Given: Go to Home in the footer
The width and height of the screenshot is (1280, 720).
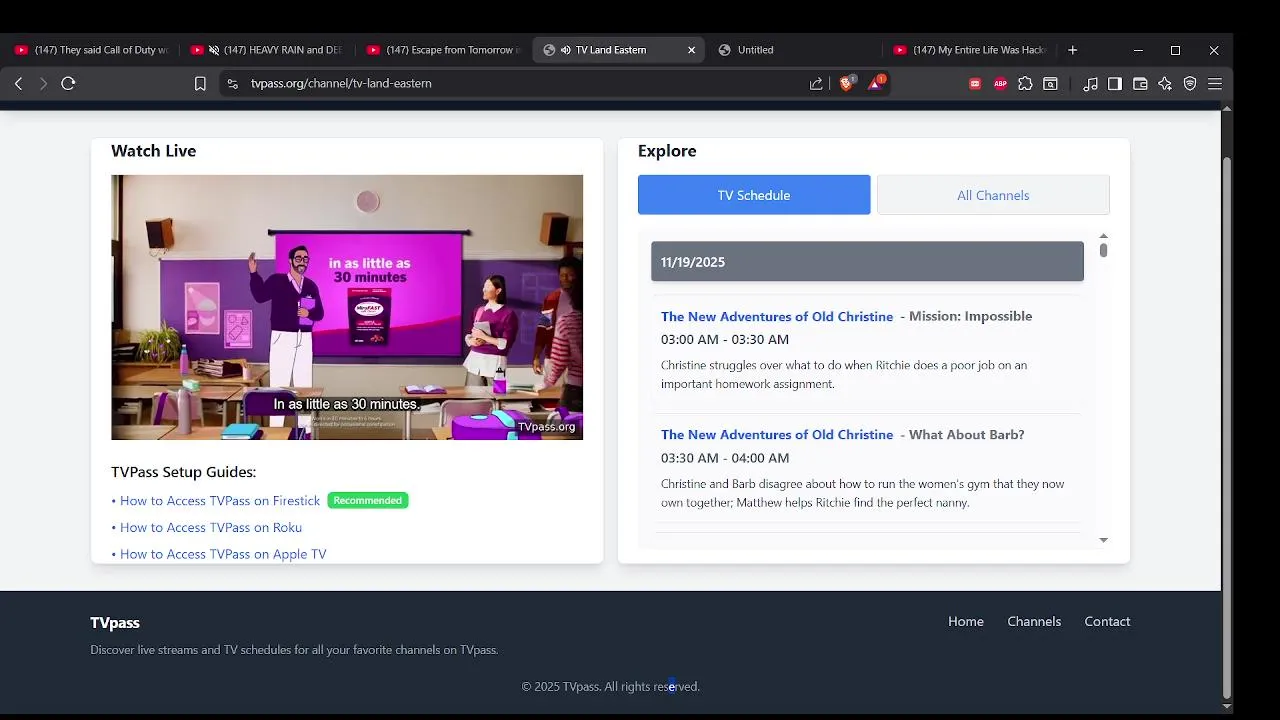Looking at the screenshot, I should point(966,622).
